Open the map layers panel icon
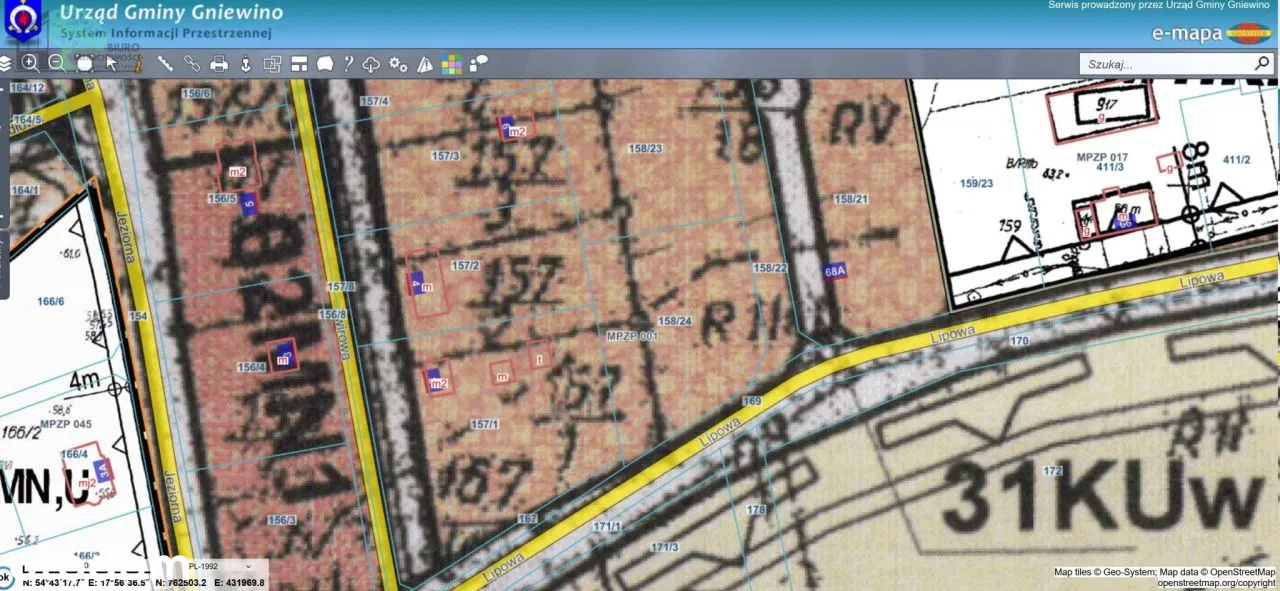1280x591 pixels. click(x=6, y=64)
